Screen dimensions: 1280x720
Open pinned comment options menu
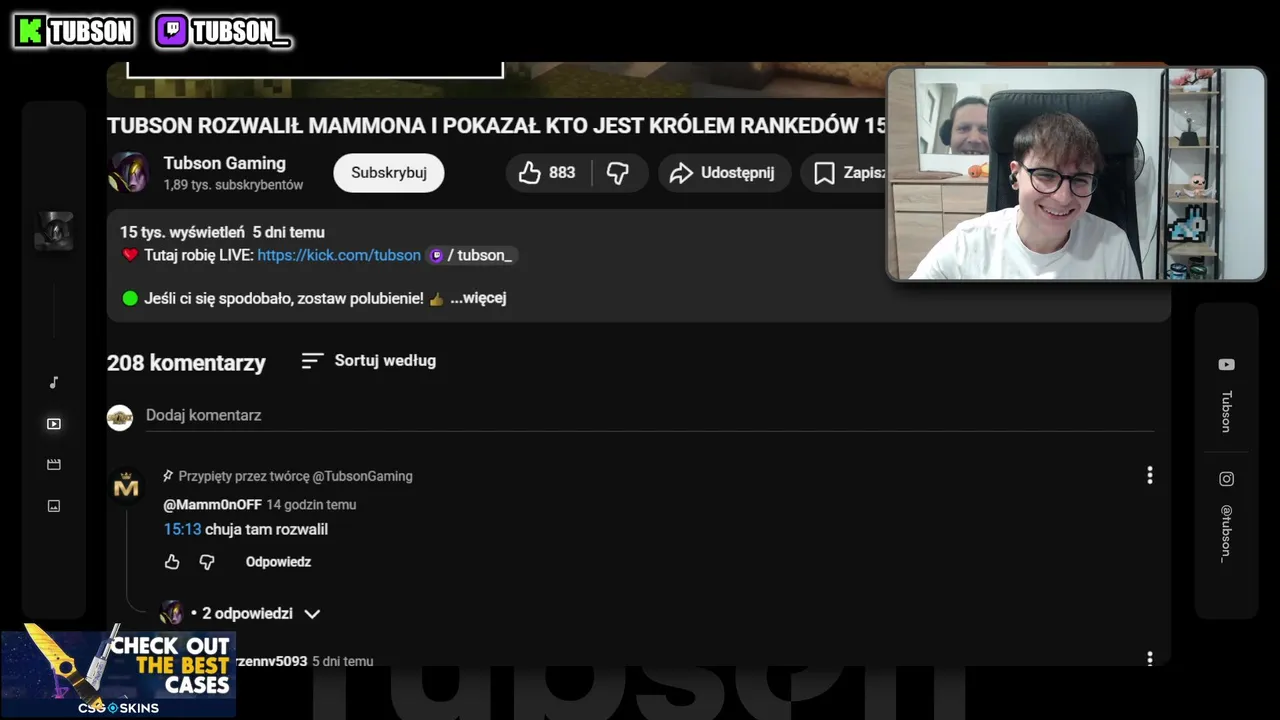point(1150,475)
